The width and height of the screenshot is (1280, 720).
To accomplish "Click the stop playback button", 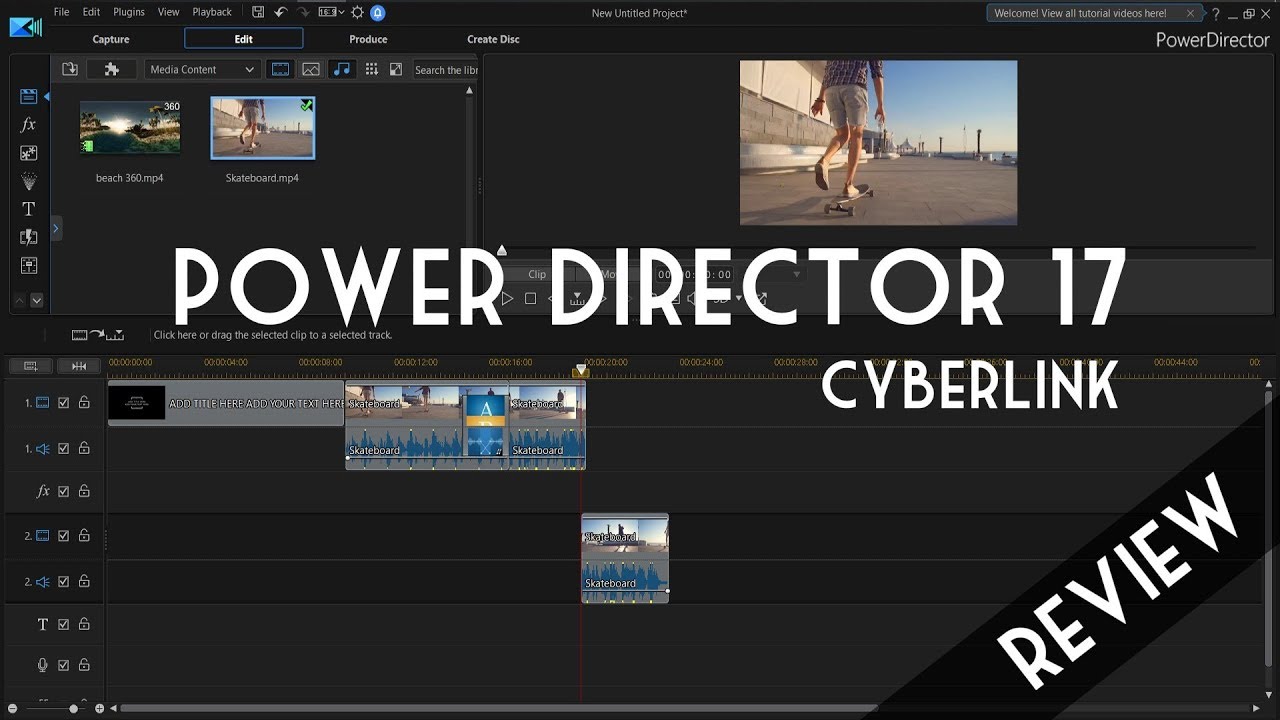I will coord(531,298).
